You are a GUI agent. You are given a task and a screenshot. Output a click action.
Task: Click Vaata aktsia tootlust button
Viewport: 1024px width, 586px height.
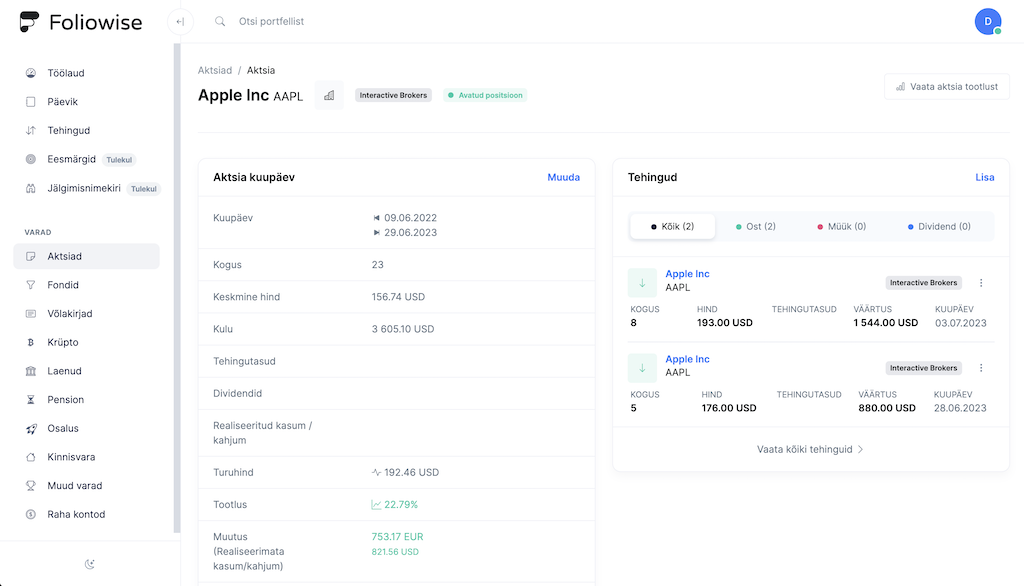pos(946,87)
